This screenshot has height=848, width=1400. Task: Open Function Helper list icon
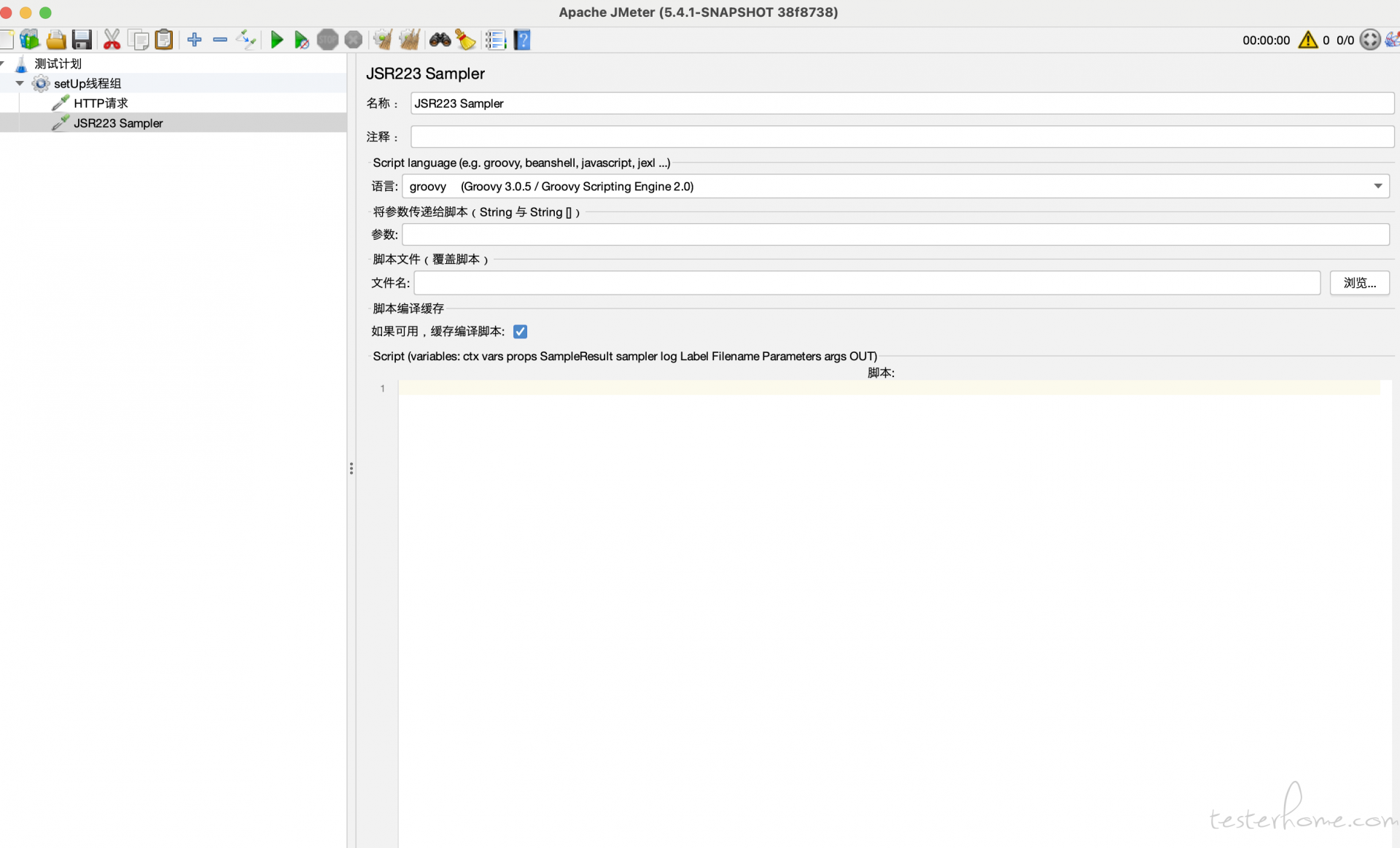(x=496, y=39)
